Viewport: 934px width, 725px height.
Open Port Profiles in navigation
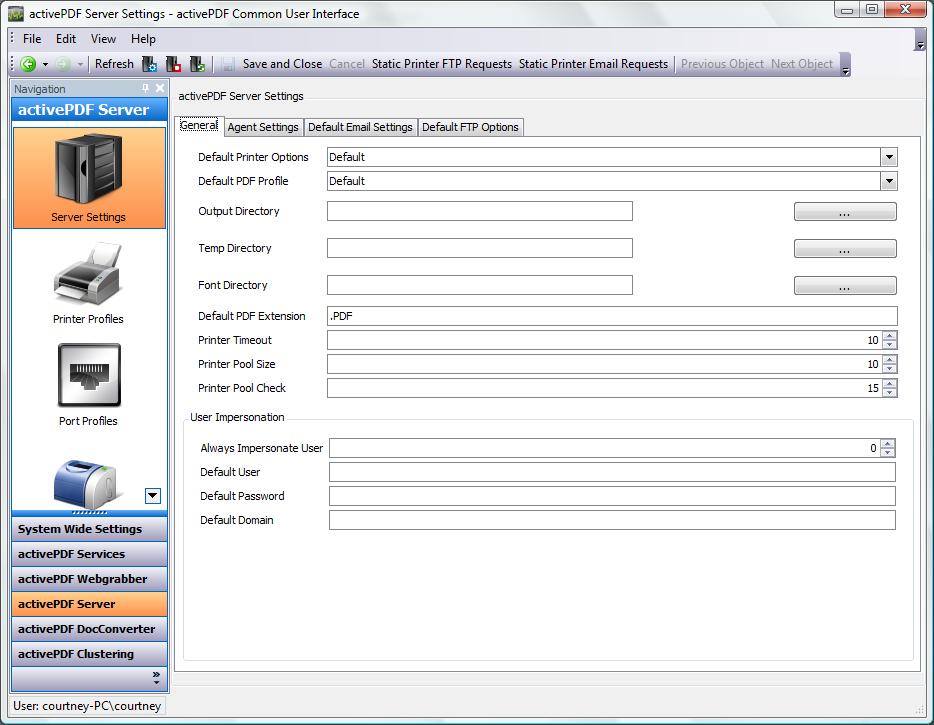pyautogui.click(x=89, y=385)
